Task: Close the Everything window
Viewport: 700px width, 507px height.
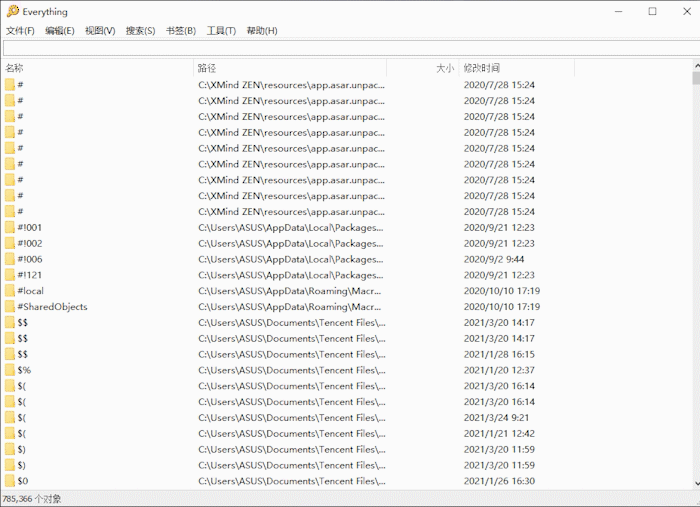Action: click(687, 12)
